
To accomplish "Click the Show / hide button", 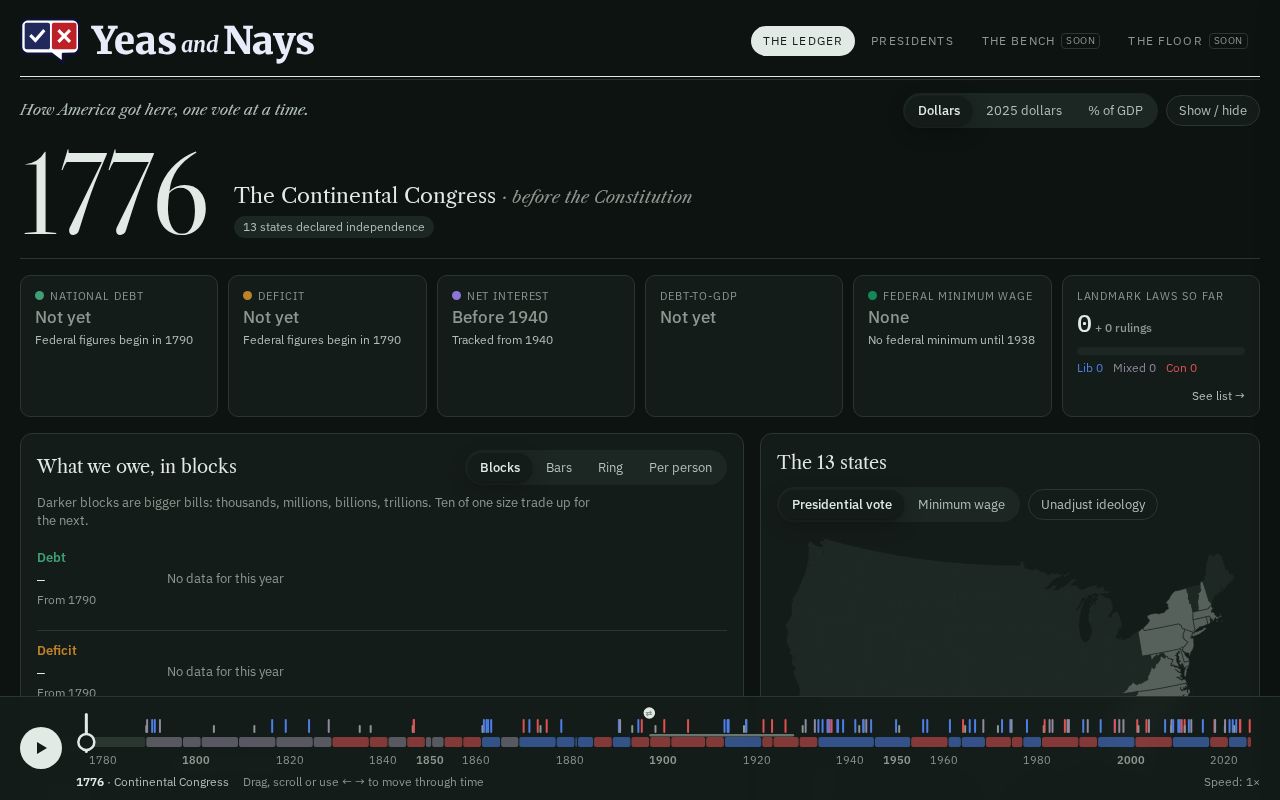I will 1213,110.
